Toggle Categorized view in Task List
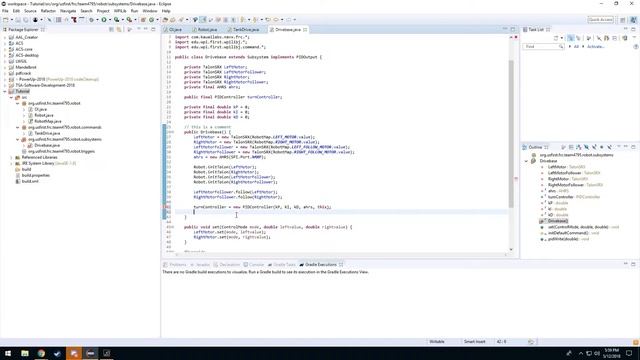Viewport: 640px width, 360px height. pyautogui.click(x=570, y=38)
